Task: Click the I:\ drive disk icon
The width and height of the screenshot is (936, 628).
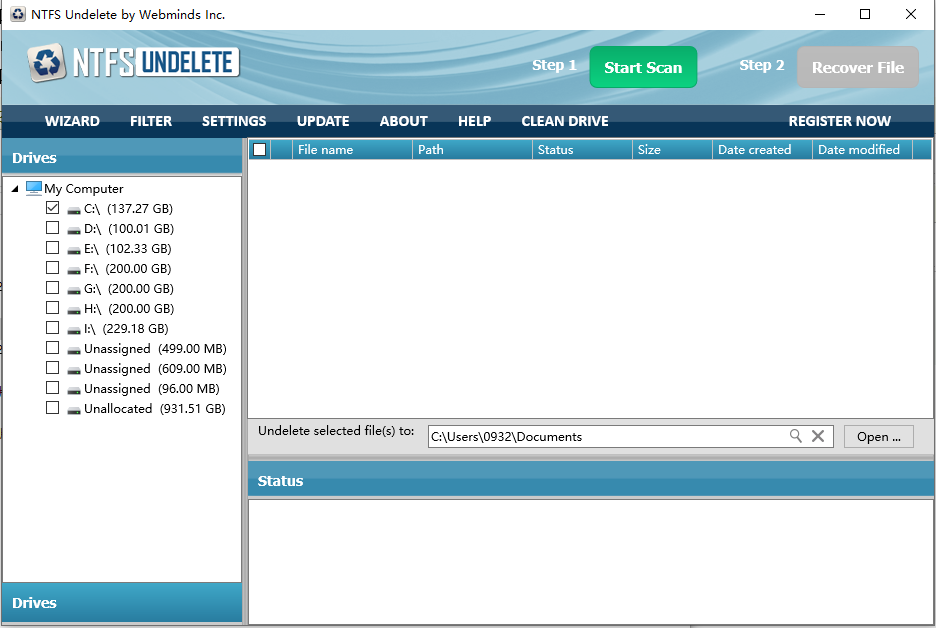Action: [74, 329]
